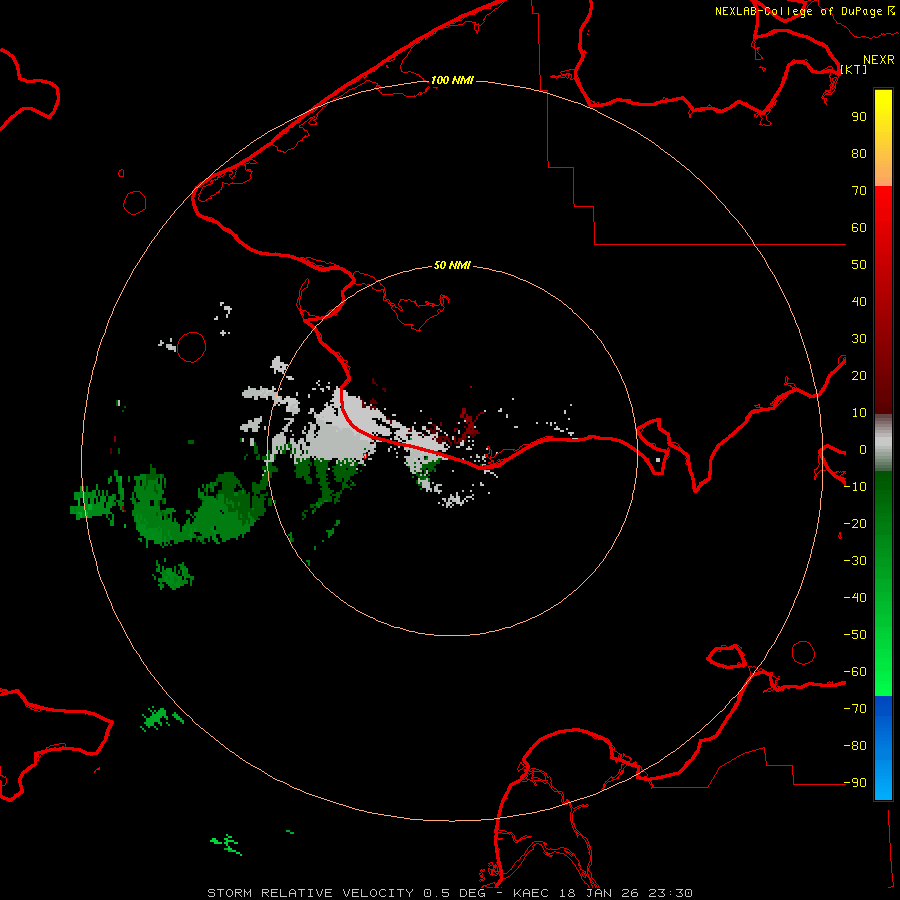
Task: Click the -20 value on the velocity scale
Action: point(855,523)
